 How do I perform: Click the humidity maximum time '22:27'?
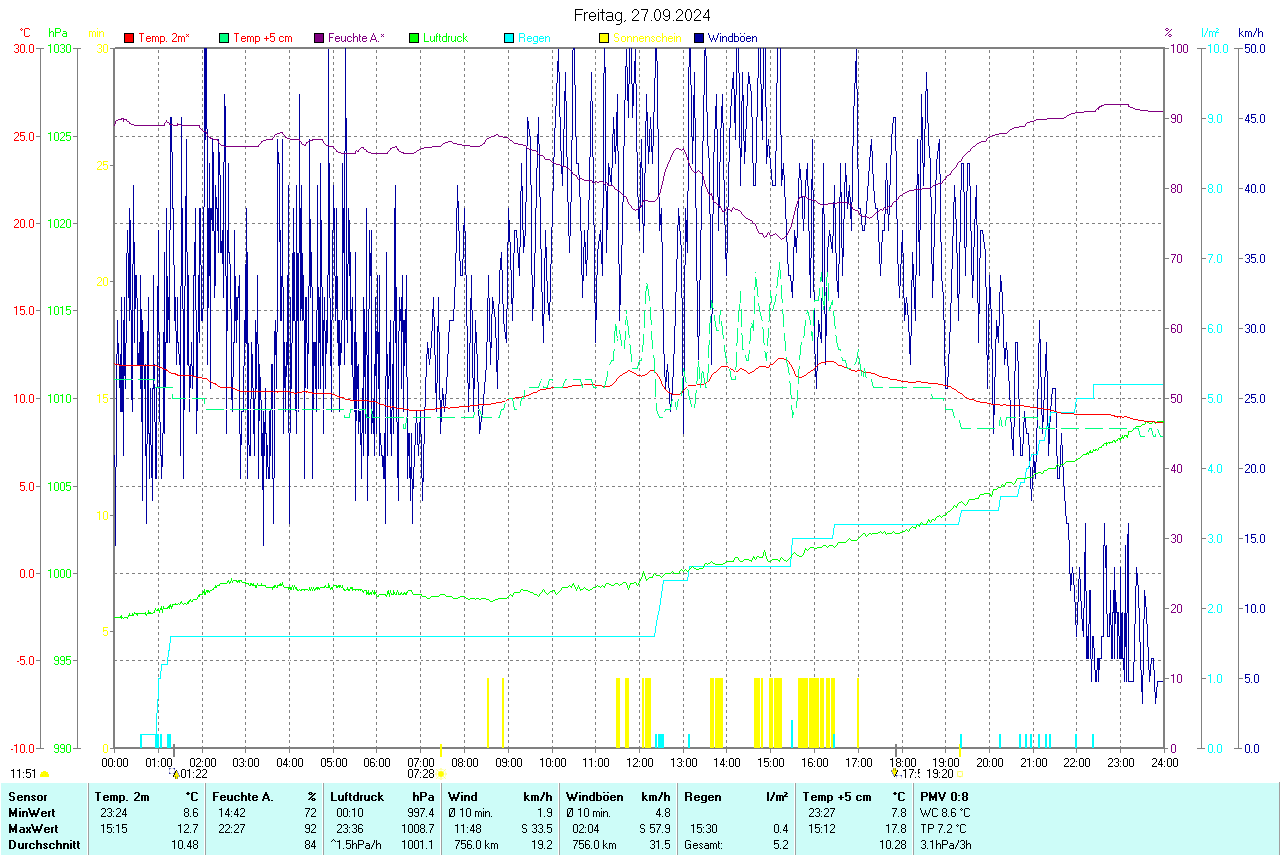click(x=232, y=829)
